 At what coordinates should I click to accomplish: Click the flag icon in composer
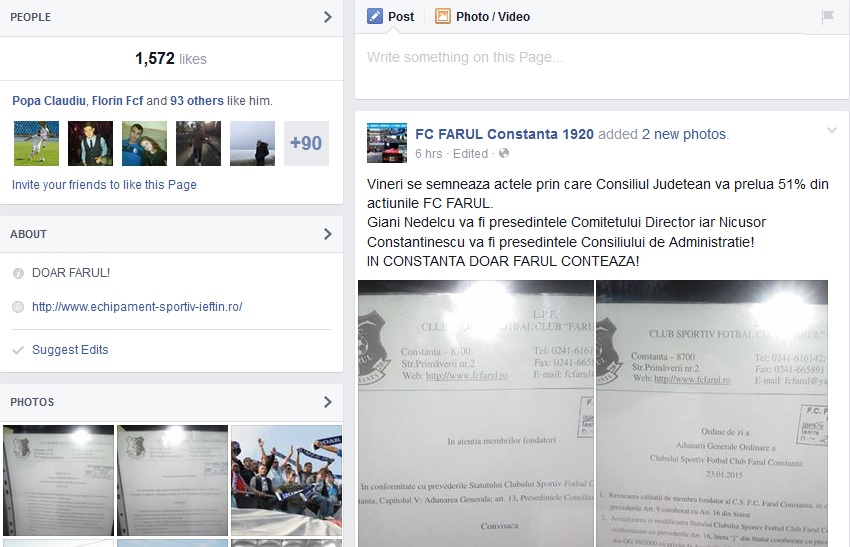pyautogui.click(x=827, y=16)
